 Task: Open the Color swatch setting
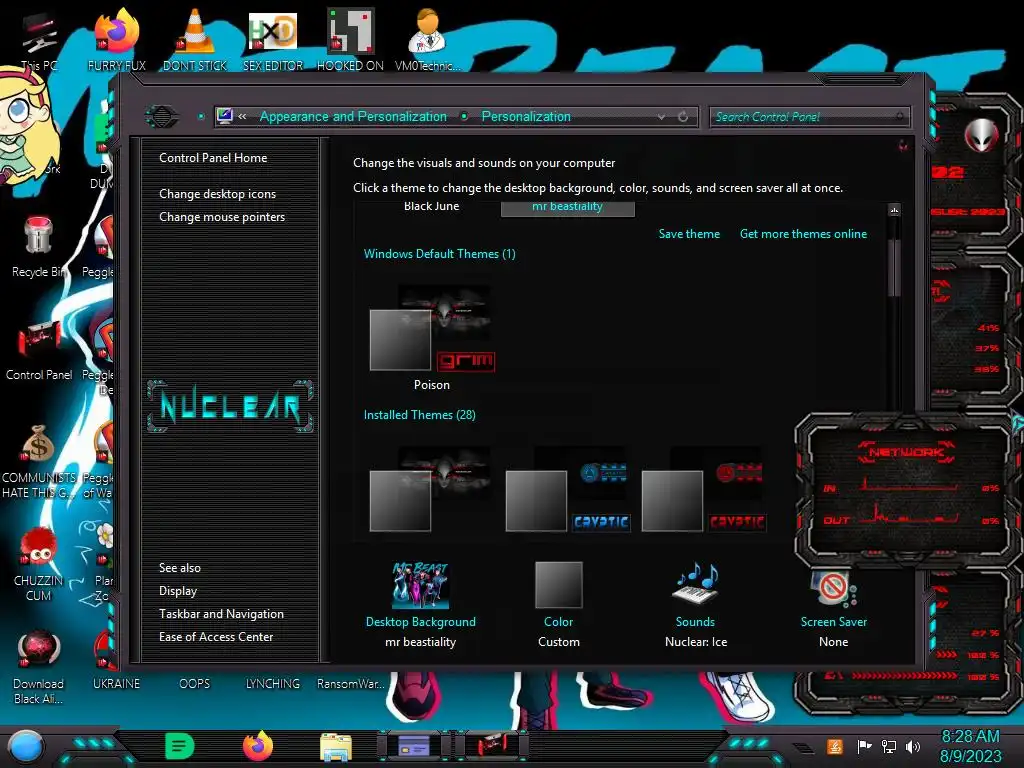[558, 585]
